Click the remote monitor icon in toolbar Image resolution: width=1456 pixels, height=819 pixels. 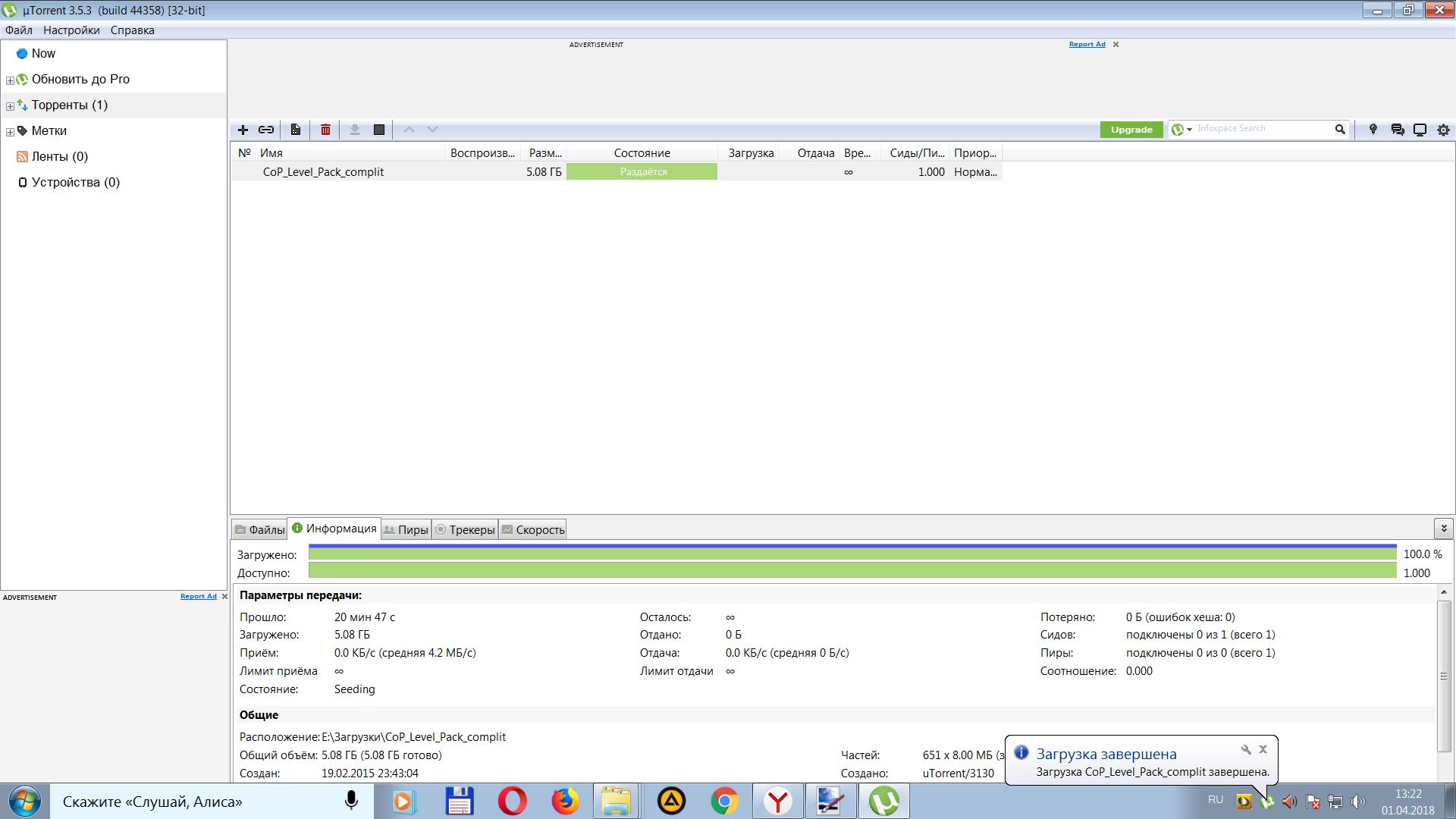(x=1420, y=130)
